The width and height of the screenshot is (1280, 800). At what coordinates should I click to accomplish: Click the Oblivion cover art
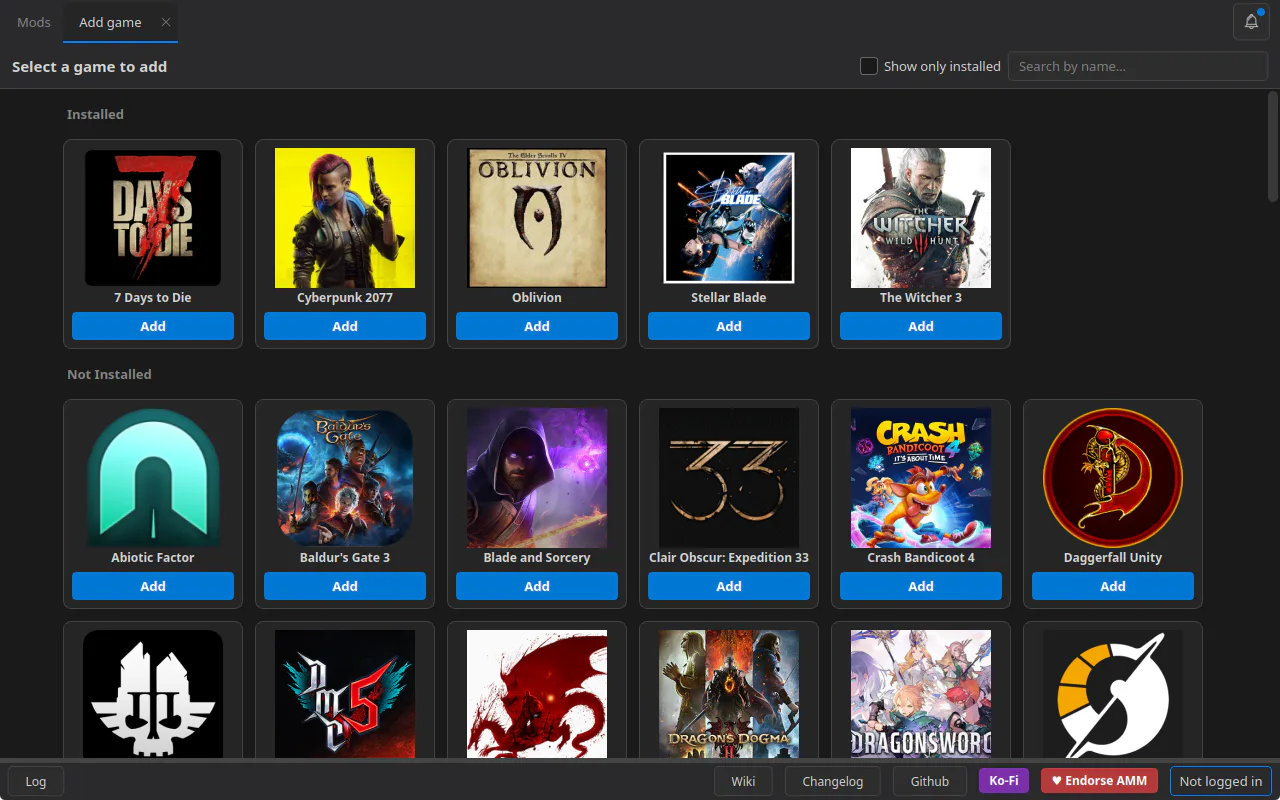click(x=537, y=218)
